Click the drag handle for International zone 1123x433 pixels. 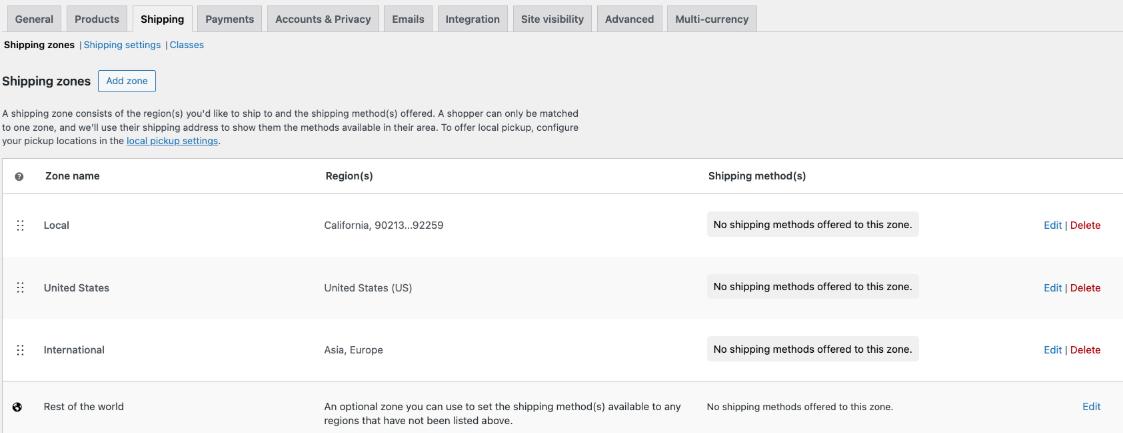[20, 350]
